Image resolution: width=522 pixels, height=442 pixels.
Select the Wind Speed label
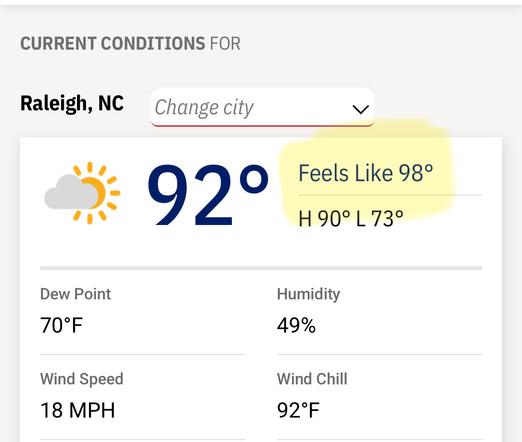pyautogui.click(x=82, y=379)
